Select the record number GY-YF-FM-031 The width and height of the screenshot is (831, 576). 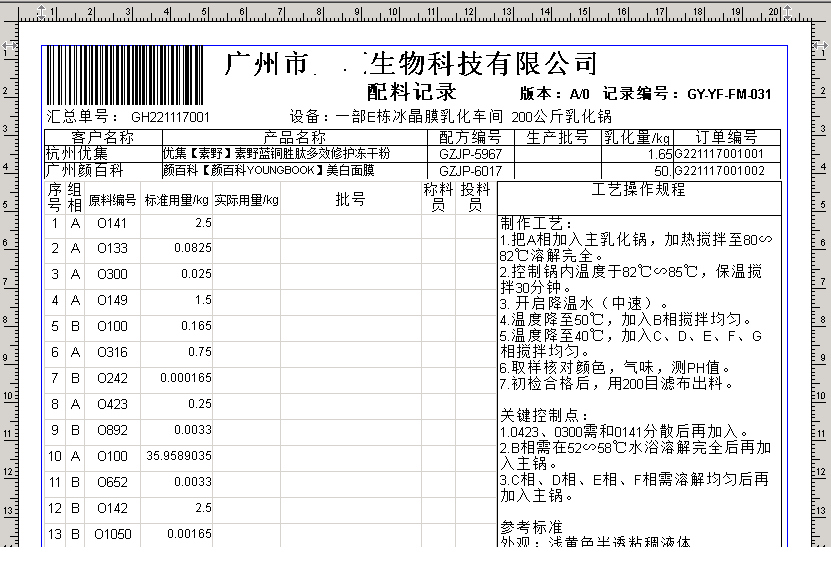(x=729, y=94)
